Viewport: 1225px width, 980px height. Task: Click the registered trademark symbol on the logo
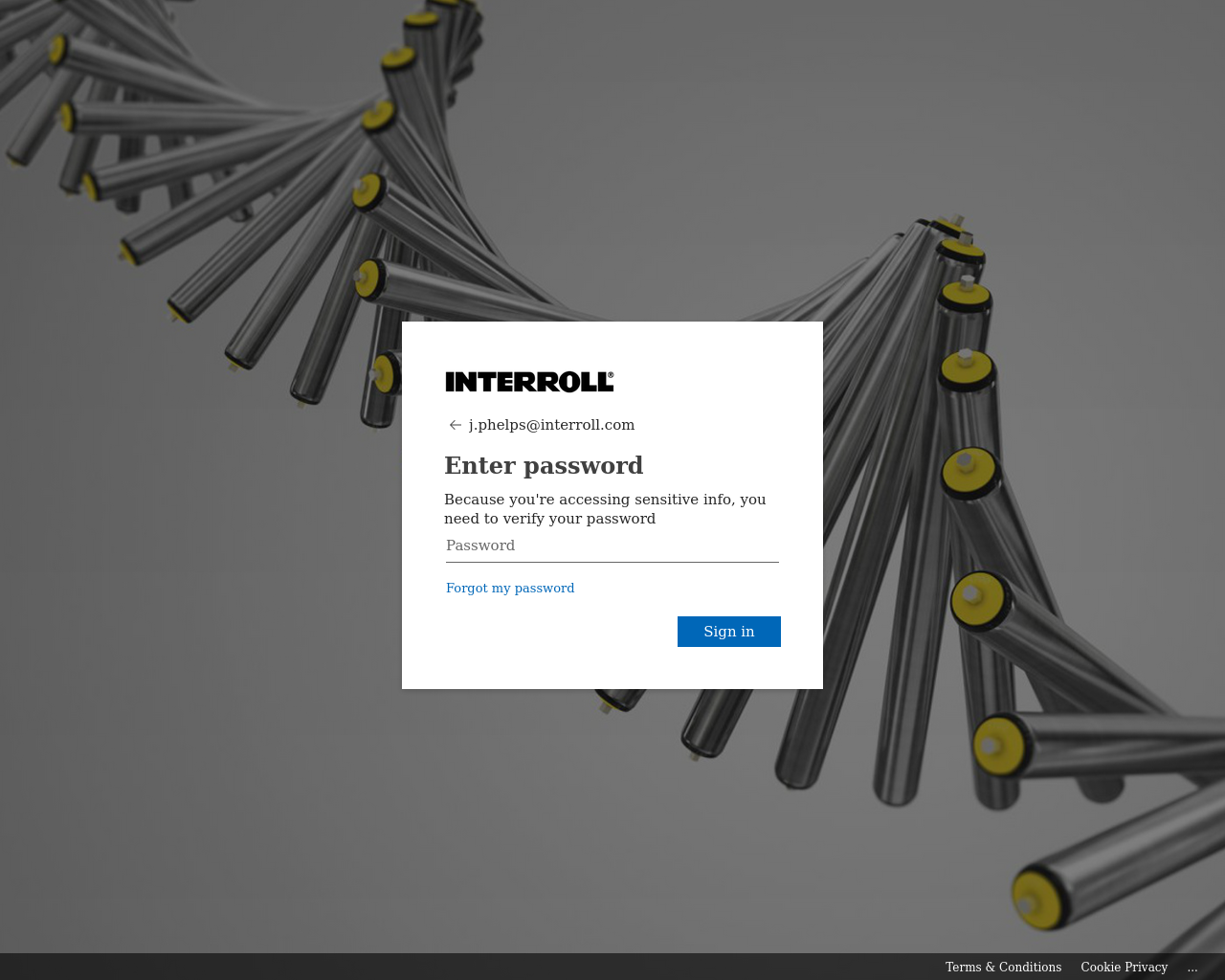[611, 375]
